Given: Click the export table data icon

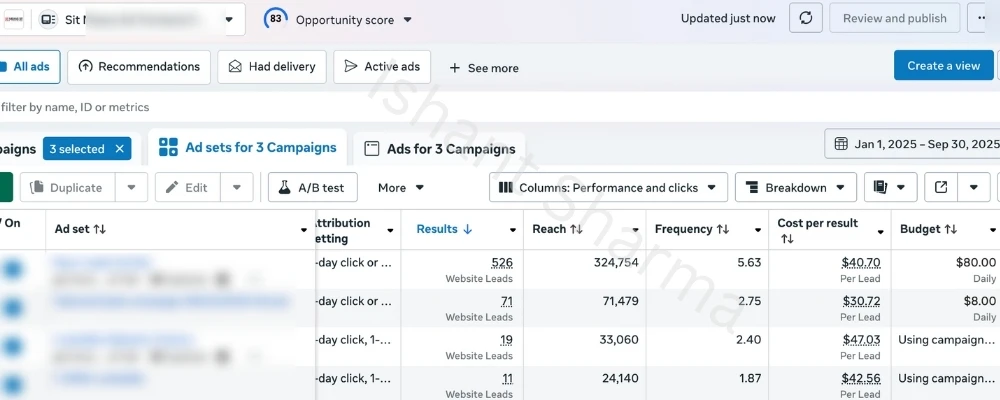Looking at the screenshot, I should [941, 187].
